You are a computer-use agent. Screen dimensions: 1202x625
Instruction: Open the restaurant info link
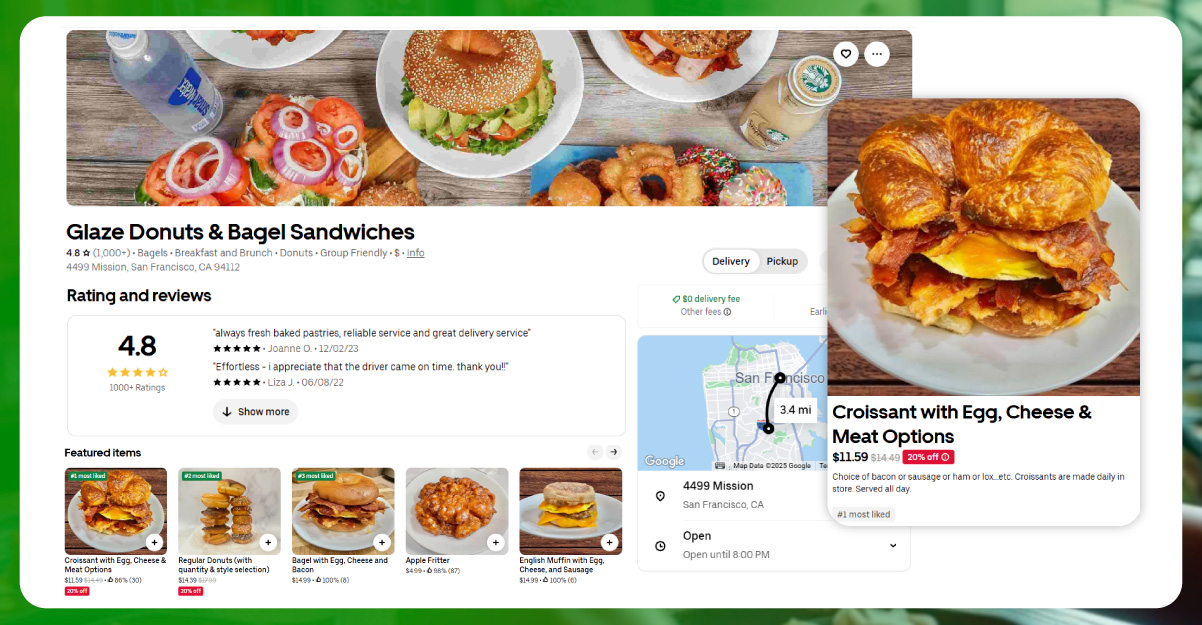coord(415,253)
